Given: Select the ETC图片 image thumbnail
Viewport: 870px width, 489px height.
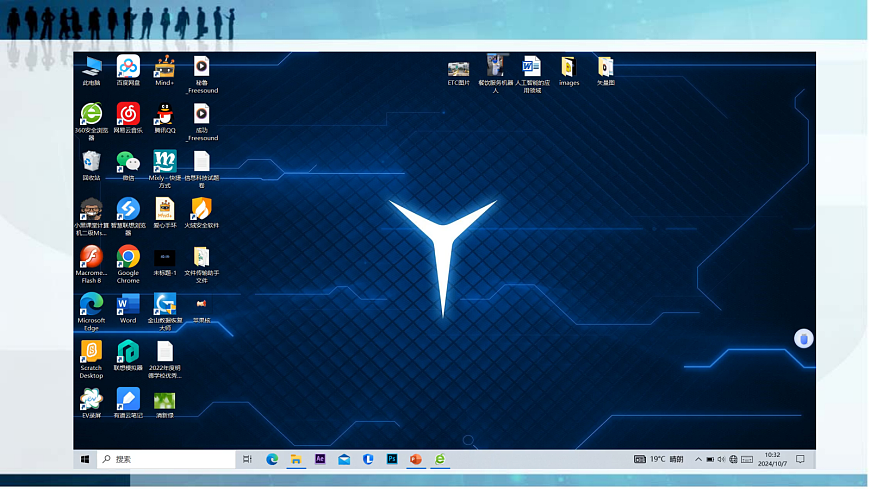Looking at the screenshot, I should (x=459, y=69).
